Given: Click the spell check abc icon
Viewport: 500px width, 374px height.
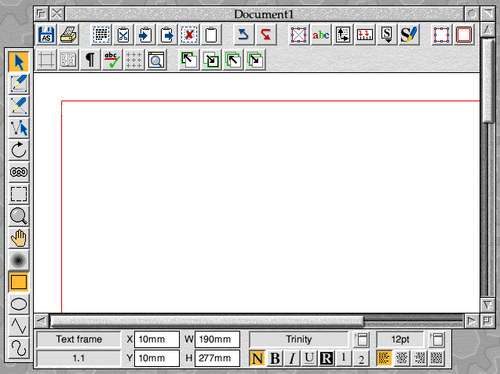Looking at the screenshot, I should pos(112,60).
